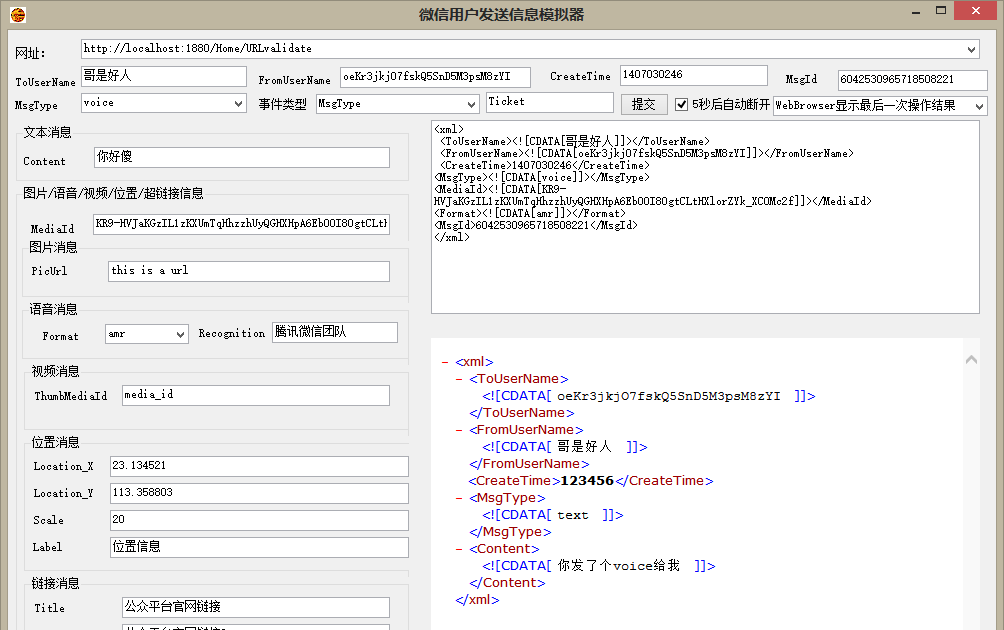Click the Scale input field
This screenshot has height=630, width=1004.
click(259, 521)
